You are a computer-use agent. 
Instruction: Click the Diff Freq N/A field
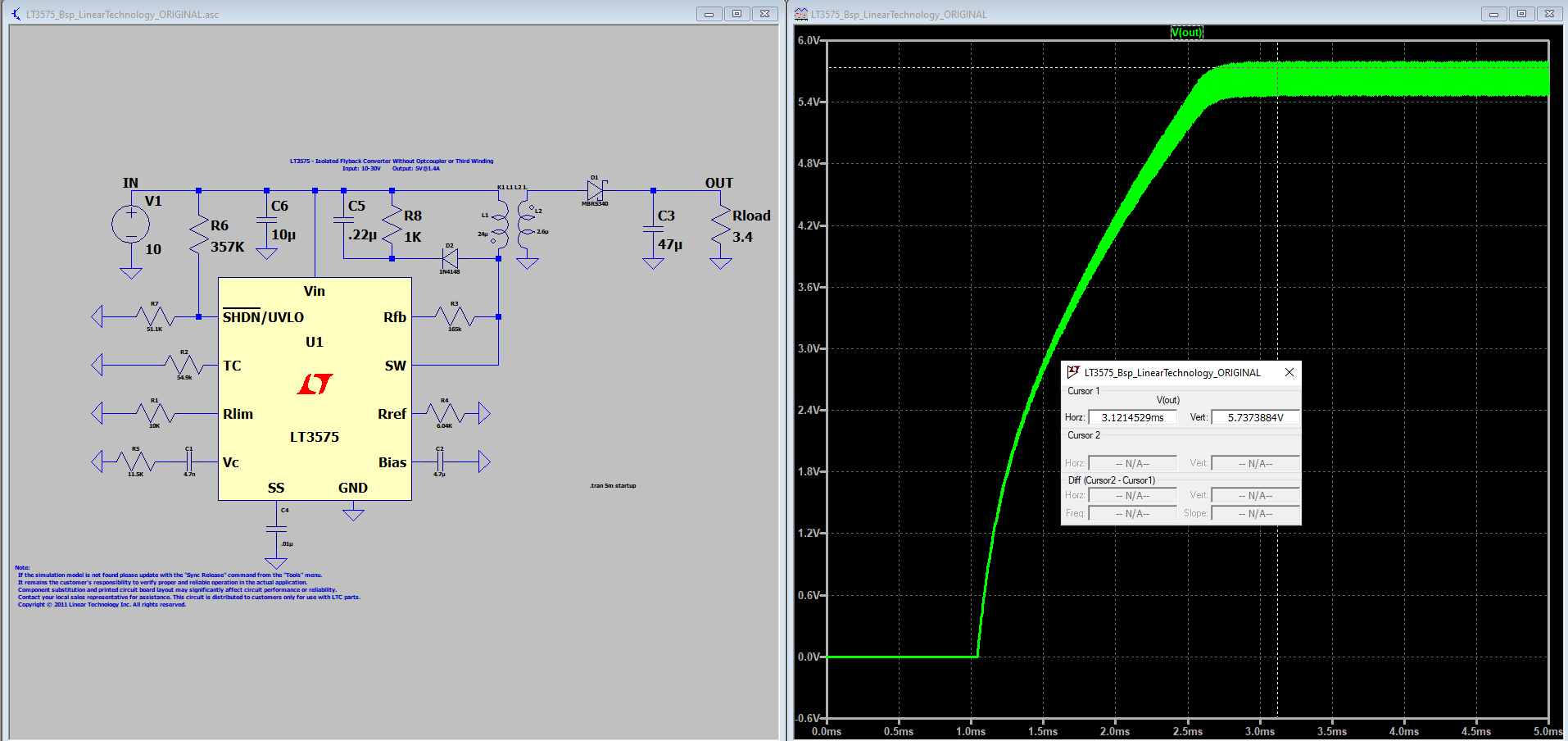1132,513
